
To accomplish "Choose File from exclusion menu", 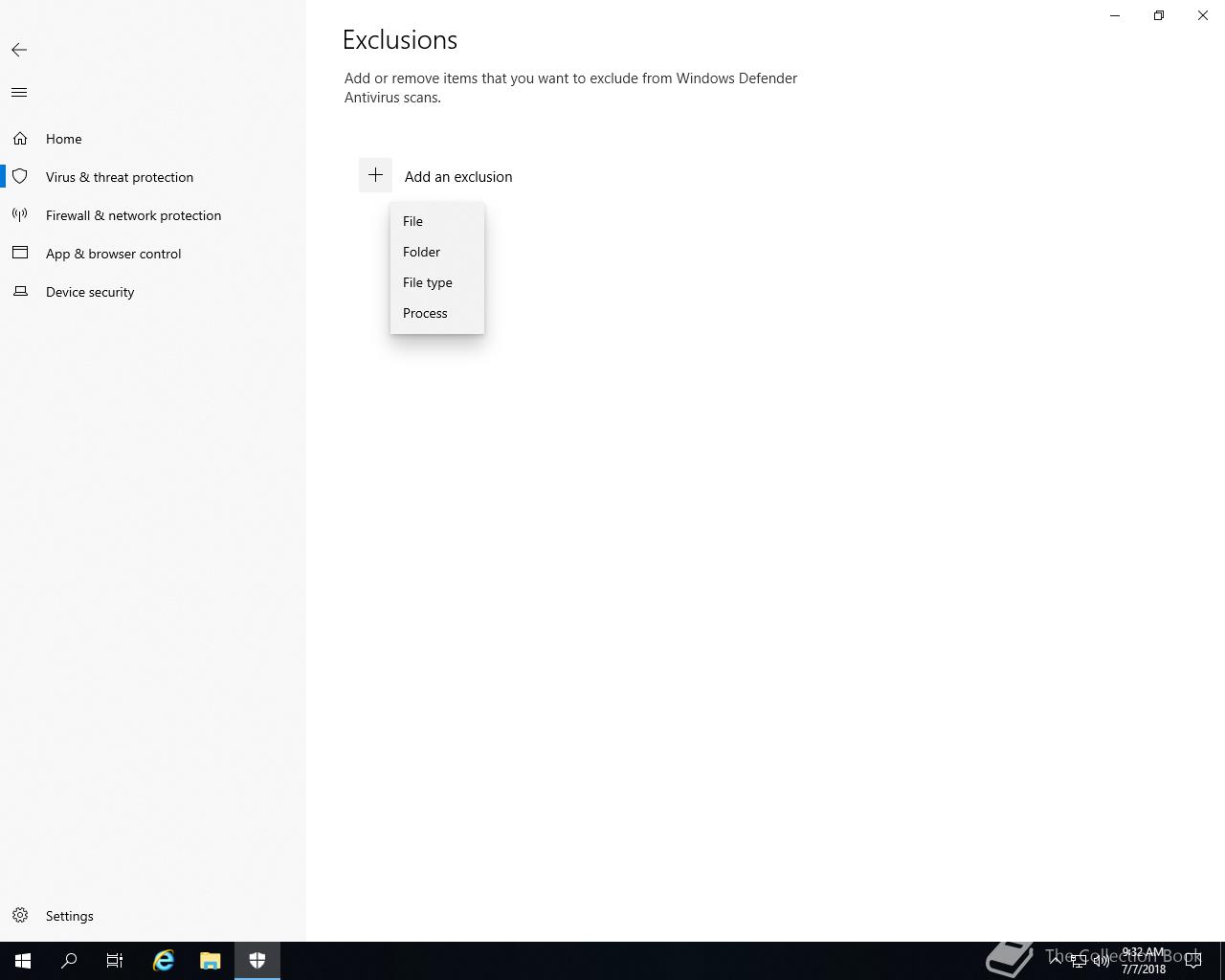I will point(437,221).
